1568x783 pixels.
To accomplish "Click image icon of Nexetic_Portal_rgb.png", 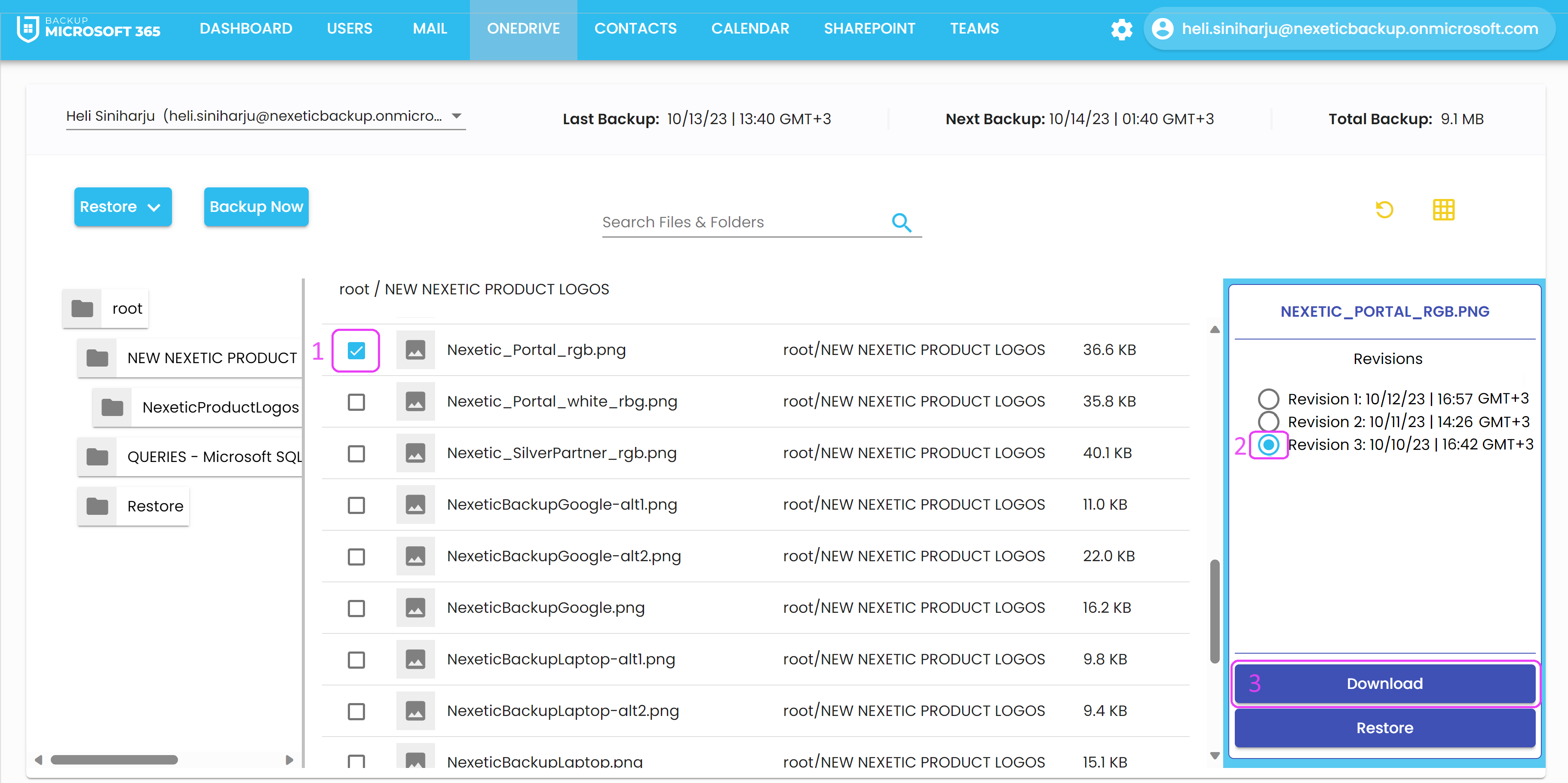I will [415, 350].
